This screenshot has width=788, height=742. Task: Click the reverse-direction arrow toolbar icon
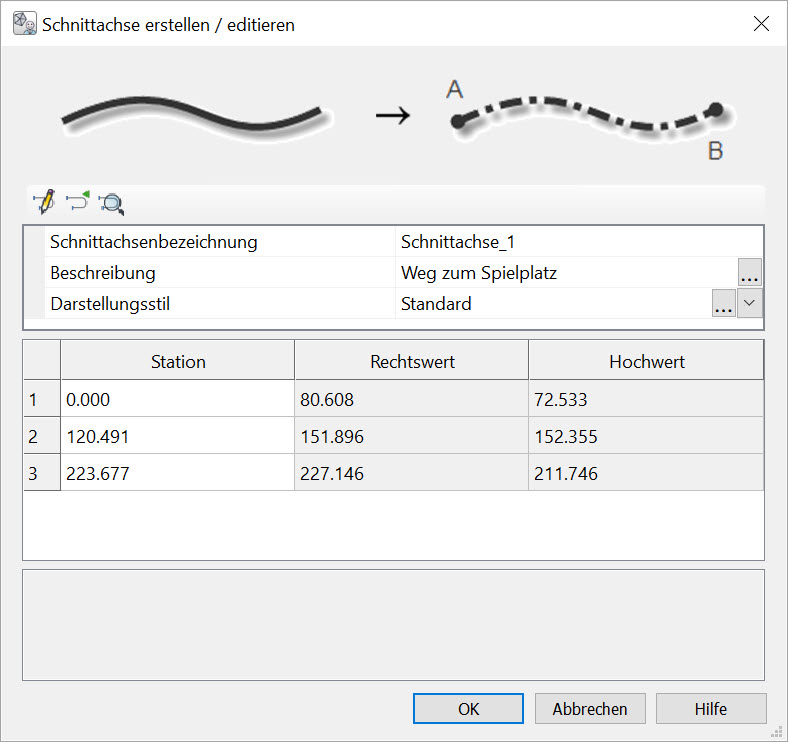click(78, 202)
